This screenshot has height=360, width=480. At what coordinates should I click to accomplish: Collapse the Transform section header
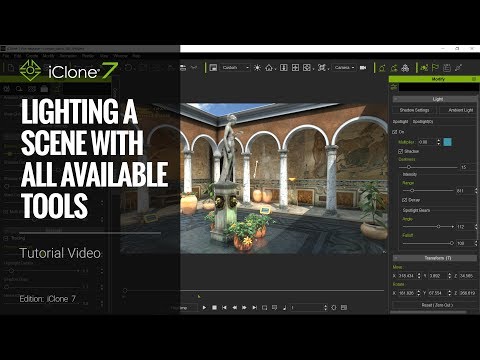coord(435,258)
